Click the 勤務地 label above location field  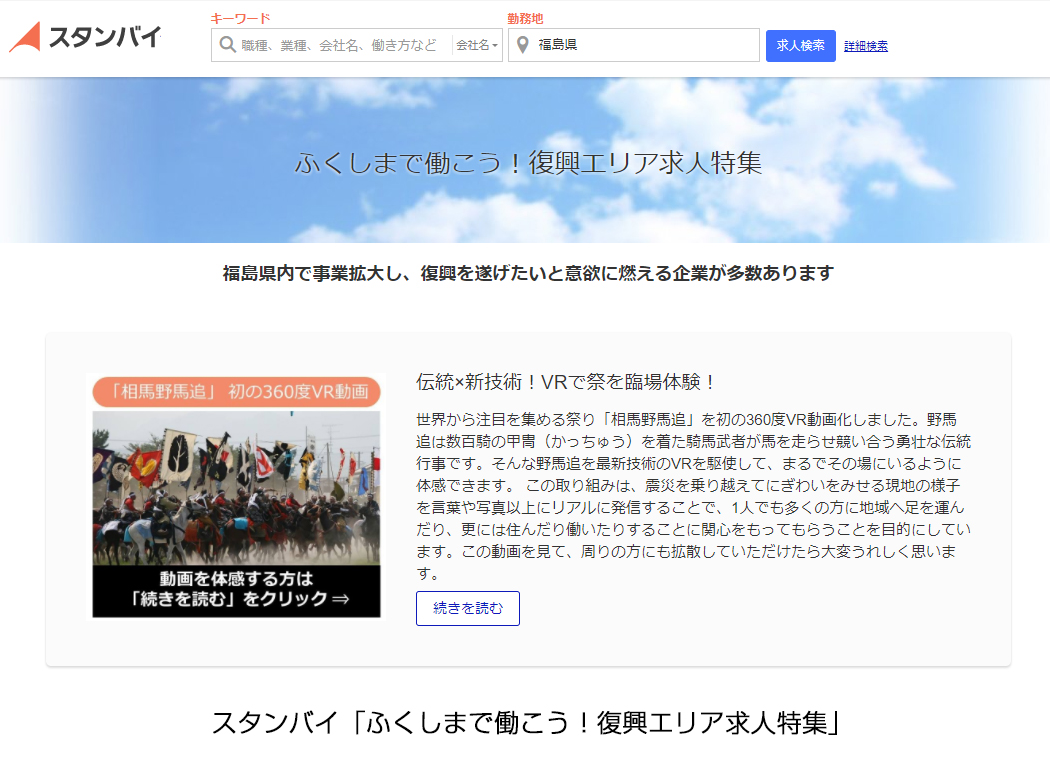click(525, 18)
